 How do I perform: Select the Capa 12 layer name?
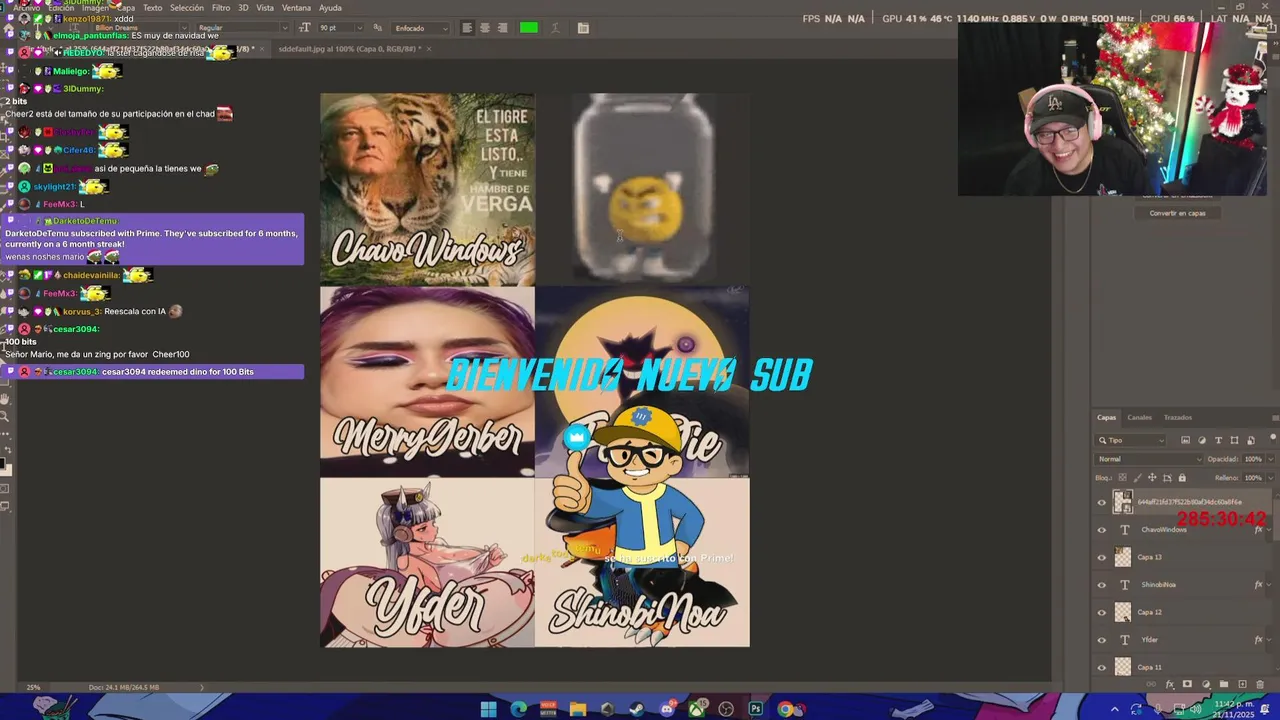click(1149, 612)
